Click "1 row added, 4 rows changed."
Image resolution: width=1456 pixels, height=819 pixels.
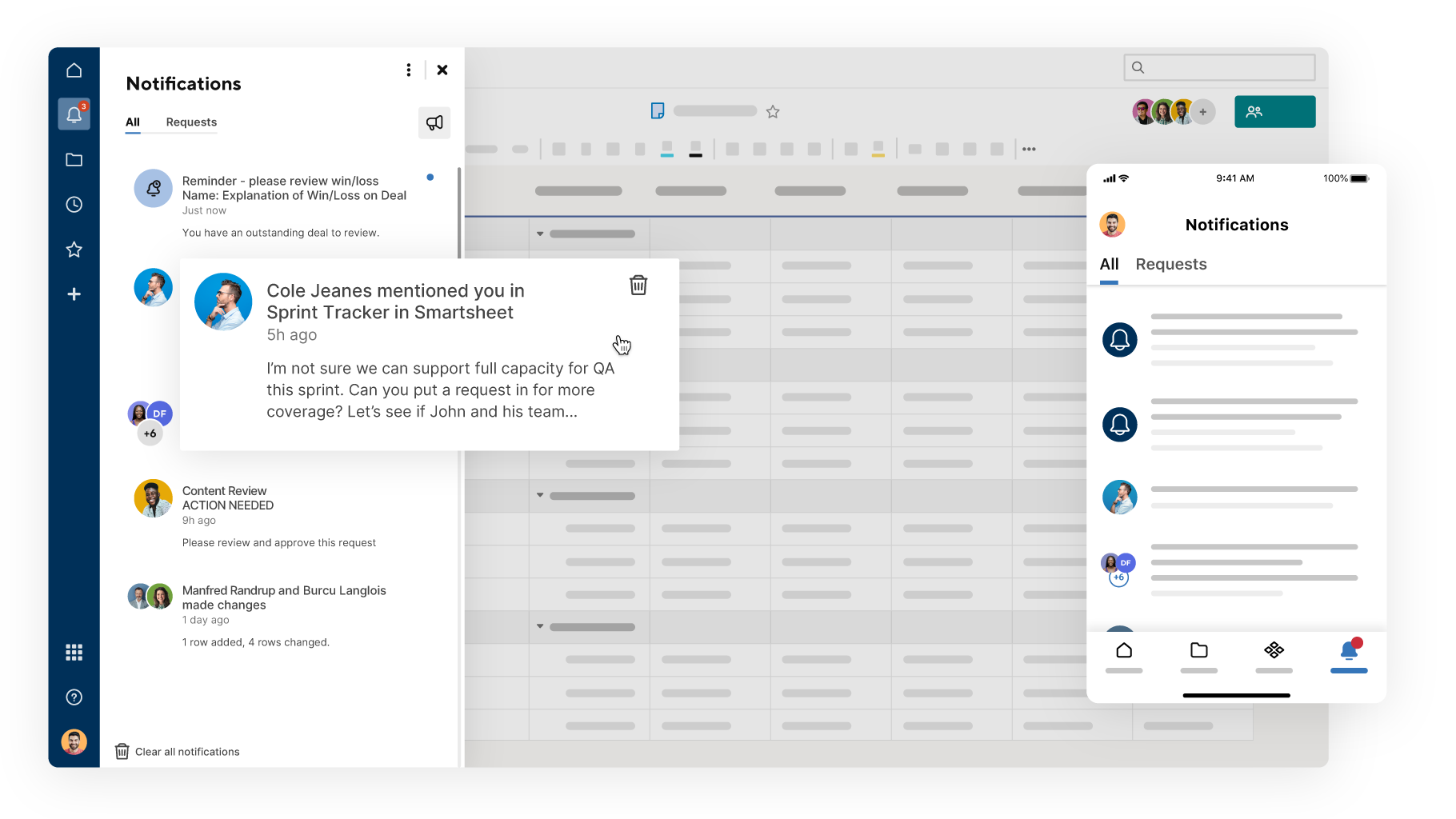coord(256,642)
